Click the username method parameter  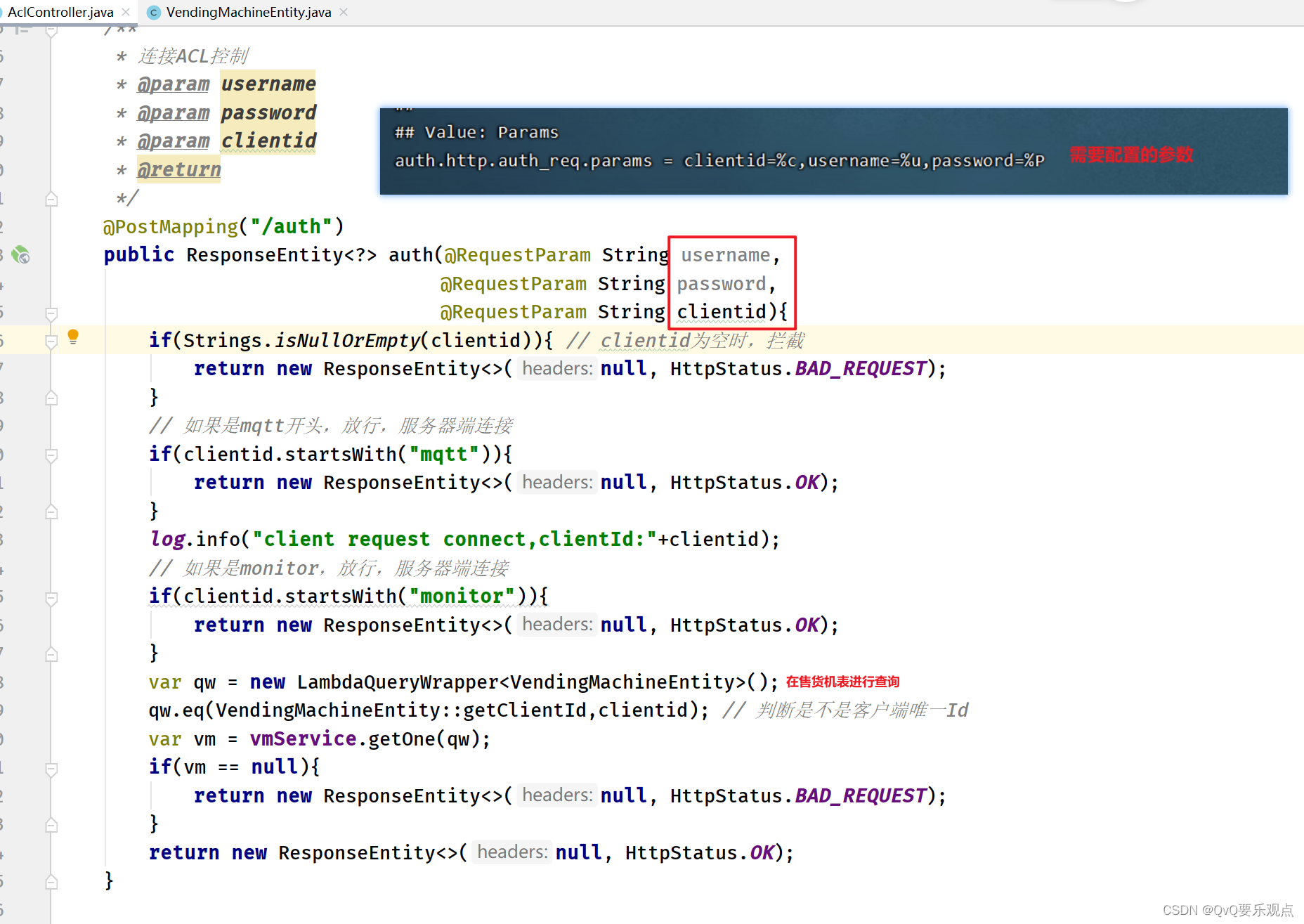coord(725,255)
